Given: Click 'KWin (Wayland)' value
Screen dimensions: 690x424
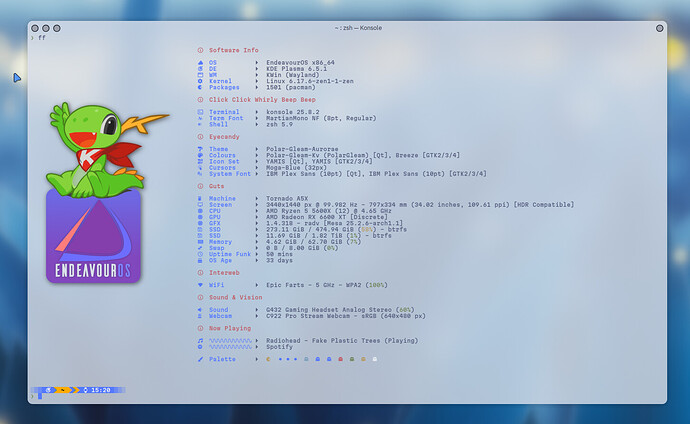Looking at the screenshot, I should 293,75.
